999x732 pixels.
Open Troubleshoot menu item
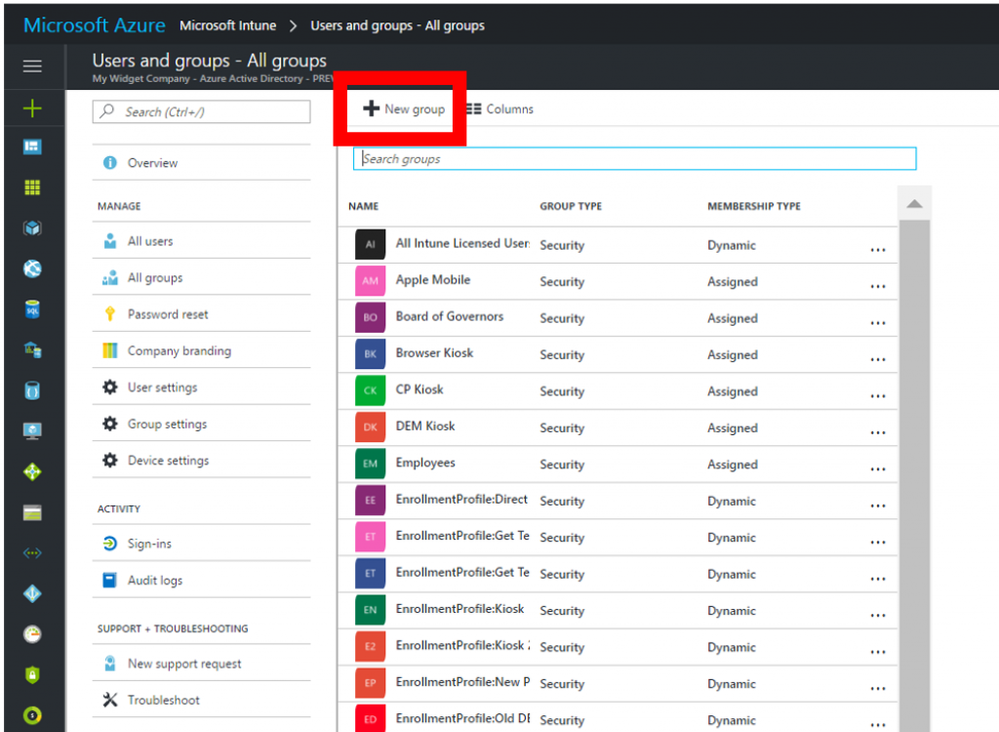(x=201, y=700)
